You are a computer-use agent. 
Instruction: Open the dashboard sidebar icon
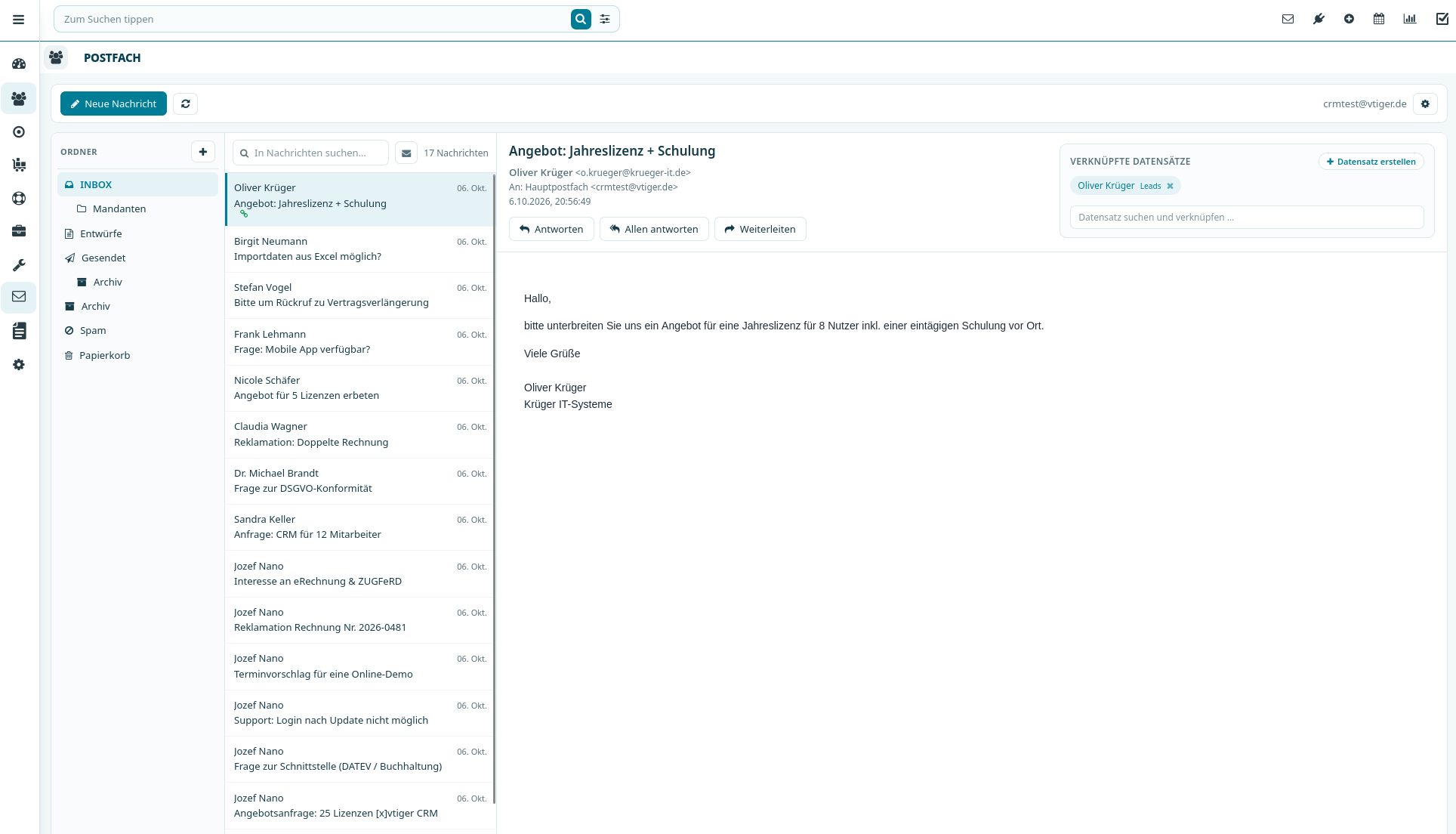[x=19, y=64]
